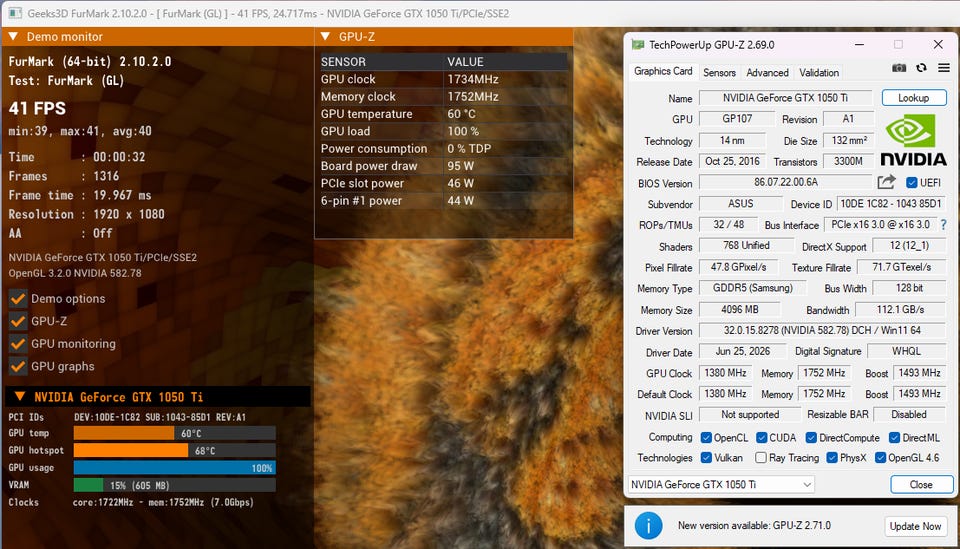Toggle OpenCL checkbox
Image resolution: width=960 pixels, height=549 pixels.
tap(706, 437)
